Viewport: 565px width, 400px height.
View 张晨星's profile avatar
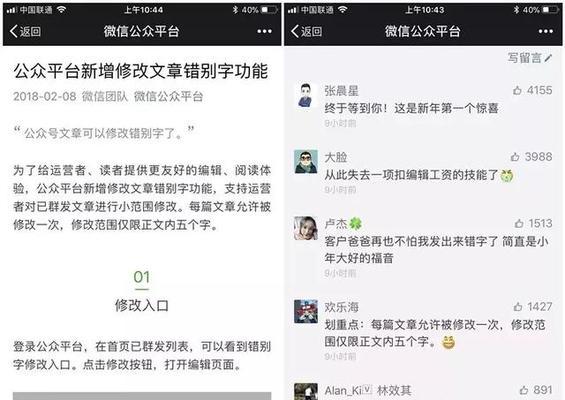[306, 95]
